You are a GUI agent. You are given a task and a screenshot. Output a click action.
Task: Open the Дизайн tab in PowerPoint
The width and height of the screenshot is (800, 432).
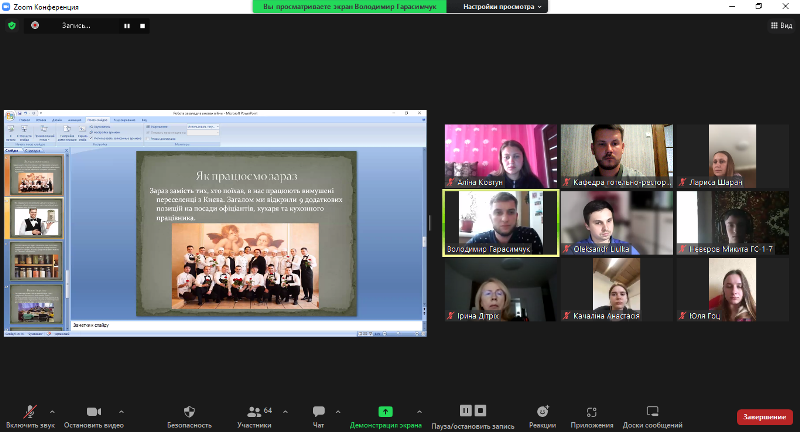pyautogui.click(x=57, y=120)
